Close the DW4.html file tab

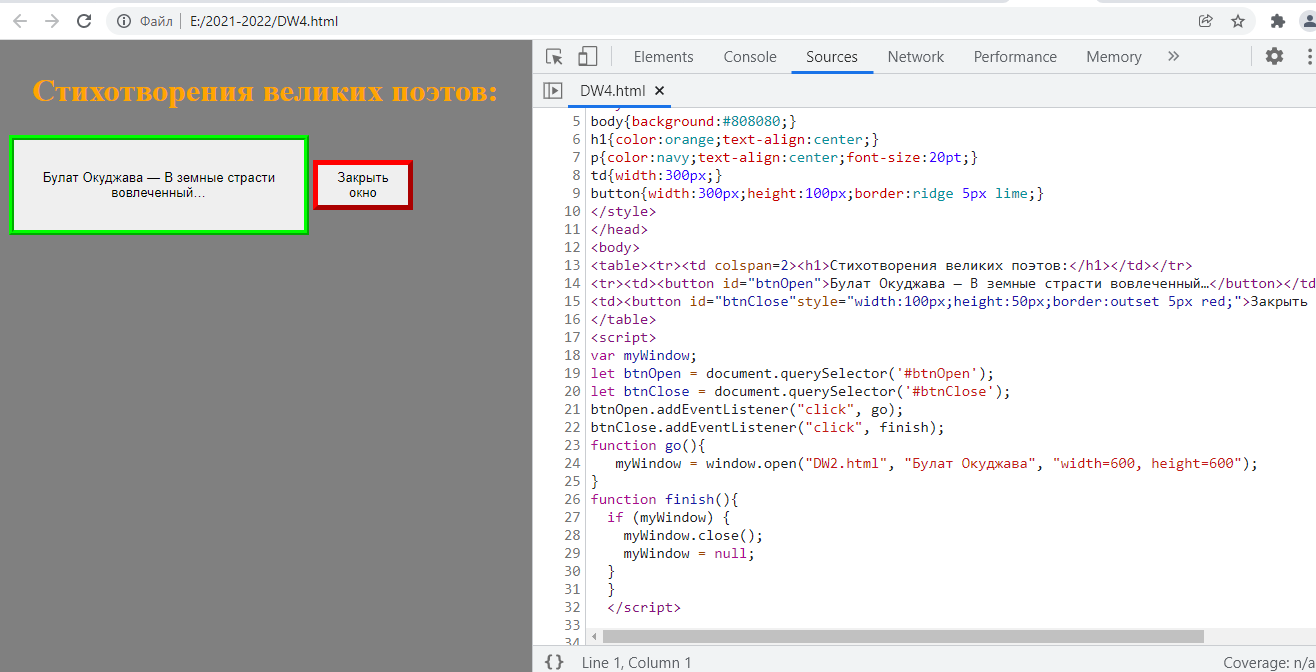click(x=660, y=91)
